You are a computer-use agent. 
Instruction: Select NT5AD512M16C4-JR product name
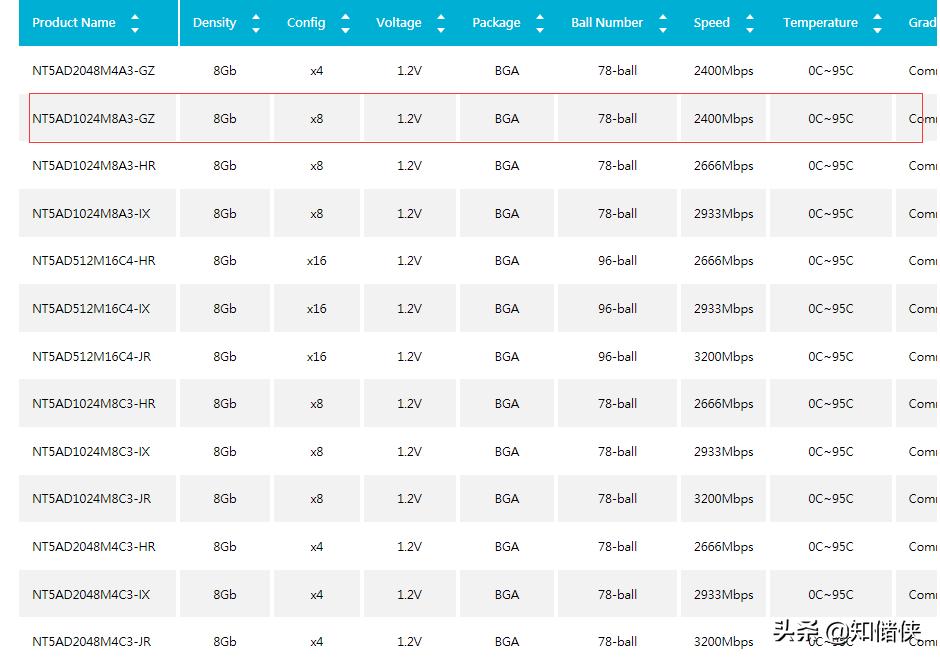coord(92,357)
